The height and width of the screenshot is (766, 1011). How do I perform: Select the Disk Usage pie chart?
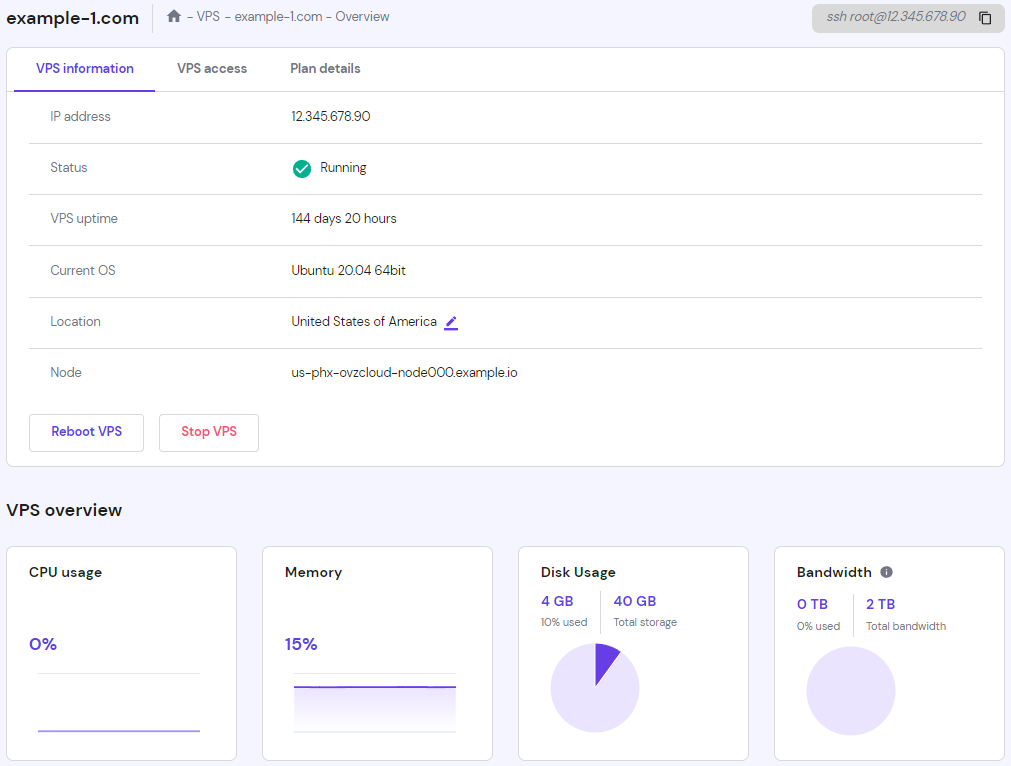[x=595, y=687]
